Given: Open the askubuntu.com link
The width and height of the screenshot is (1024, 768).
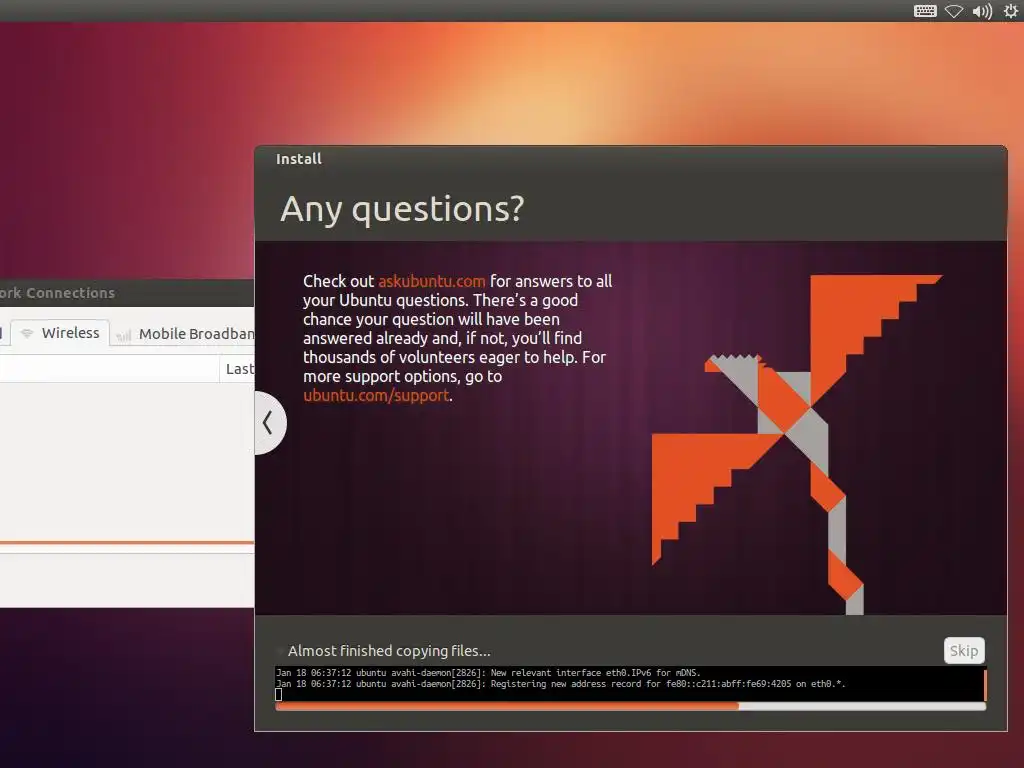Looking at the screenshot, I should tap(432, 281).
